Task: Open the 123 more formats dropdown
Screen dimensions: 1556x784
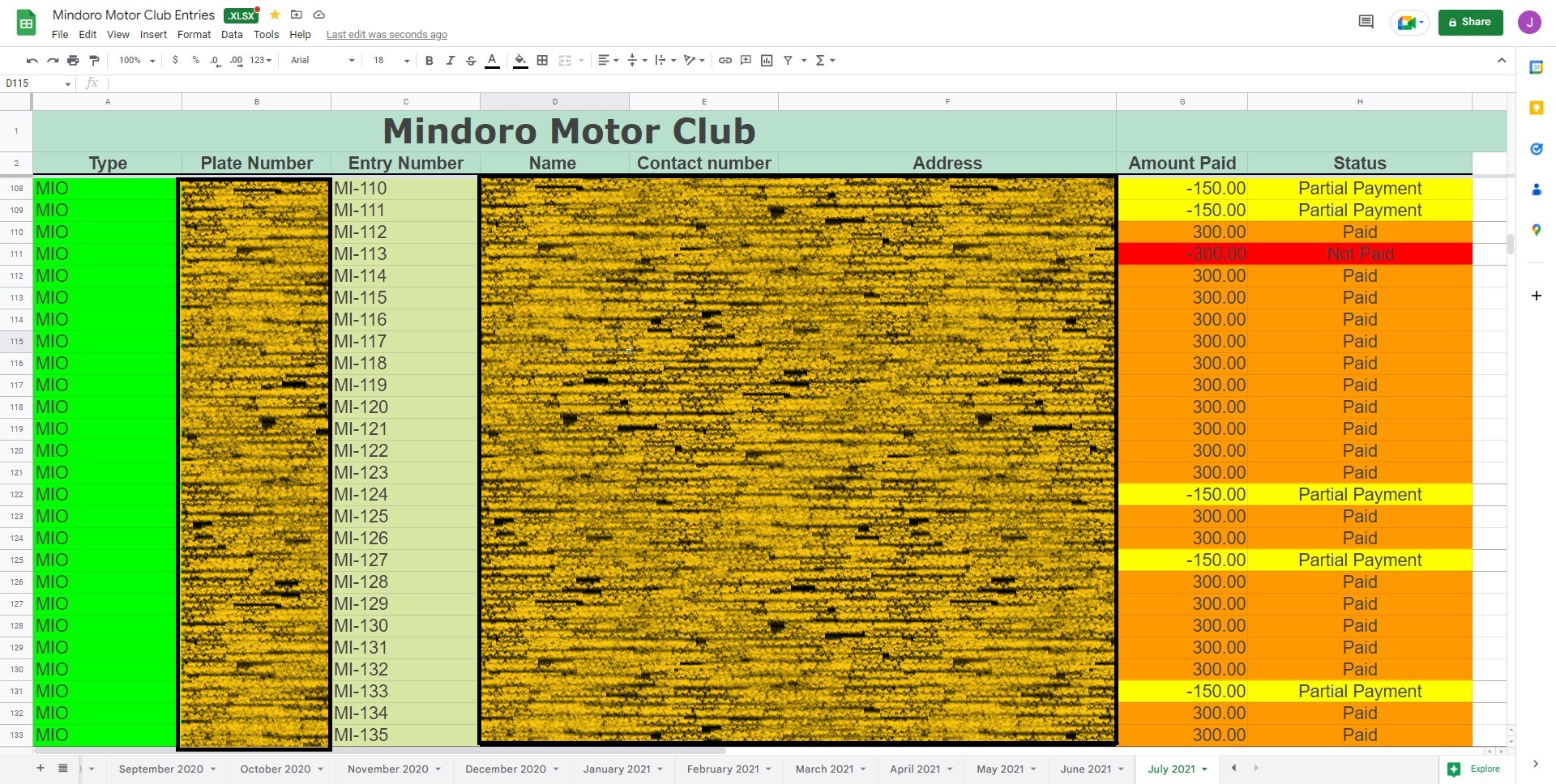Action: (x=260, y=61)
